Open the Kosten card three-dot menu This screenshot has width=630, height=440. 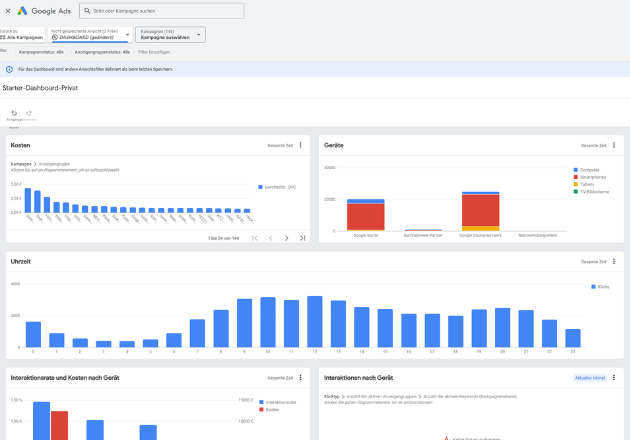(x=300, y=145)
